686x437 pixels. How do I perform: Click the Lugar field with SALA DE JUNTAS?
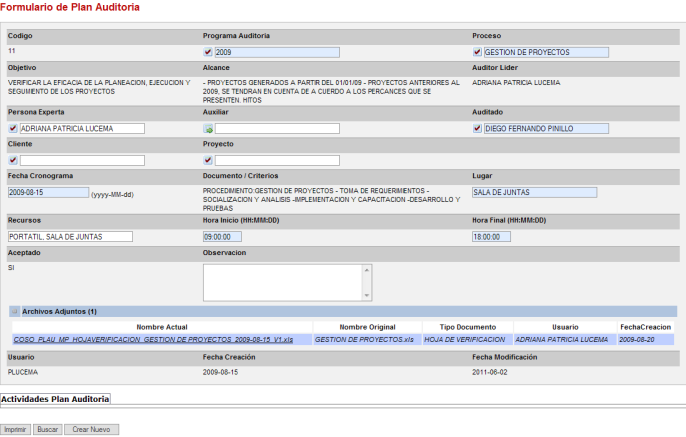(x=534, y=192)
